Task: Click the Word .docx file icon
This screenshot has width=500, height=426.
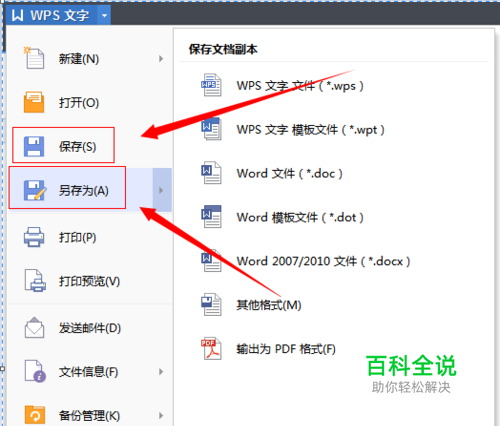Action: pos(211,261)
